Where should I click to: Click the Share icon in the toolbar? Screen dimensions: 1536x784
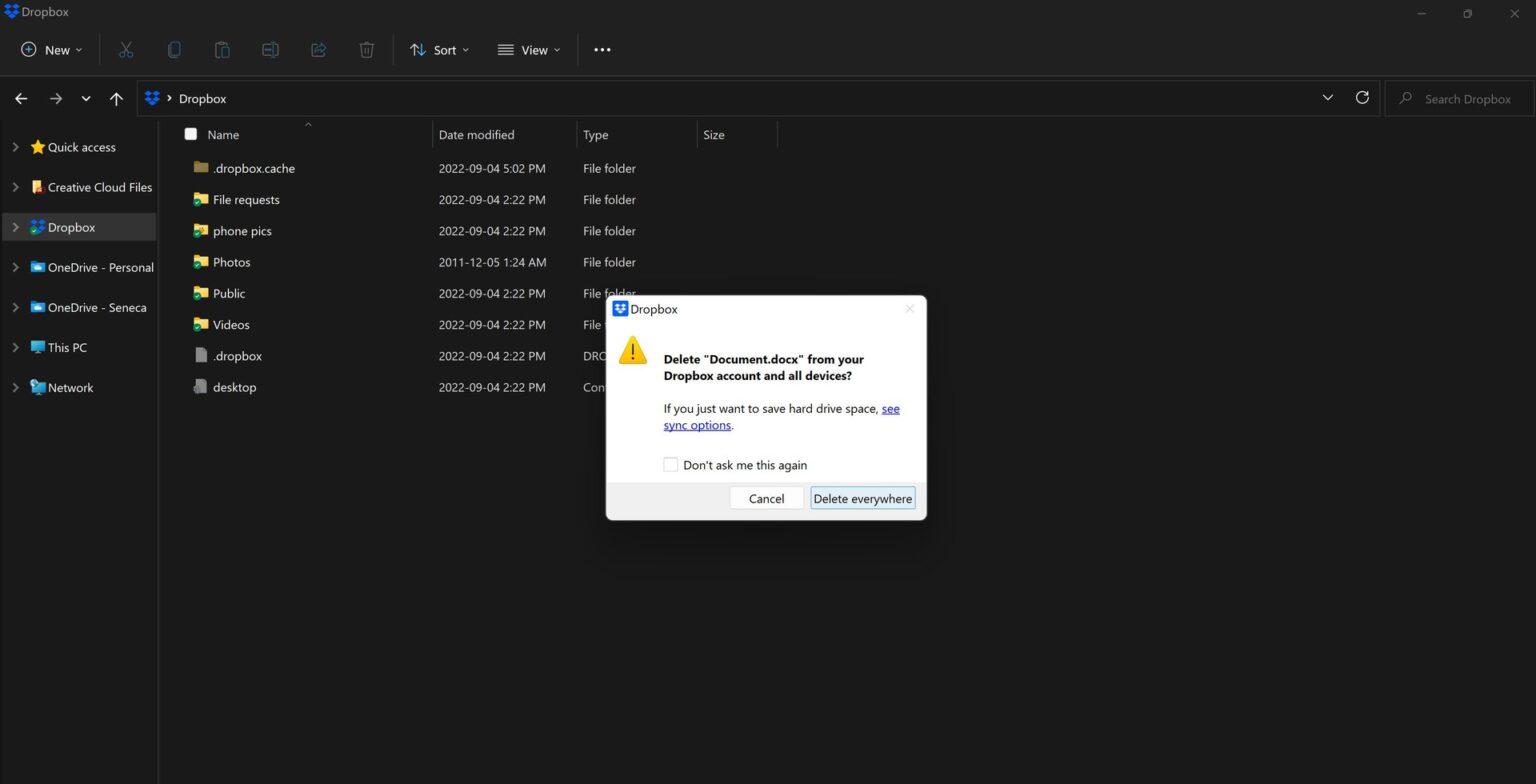click(318, 49)
